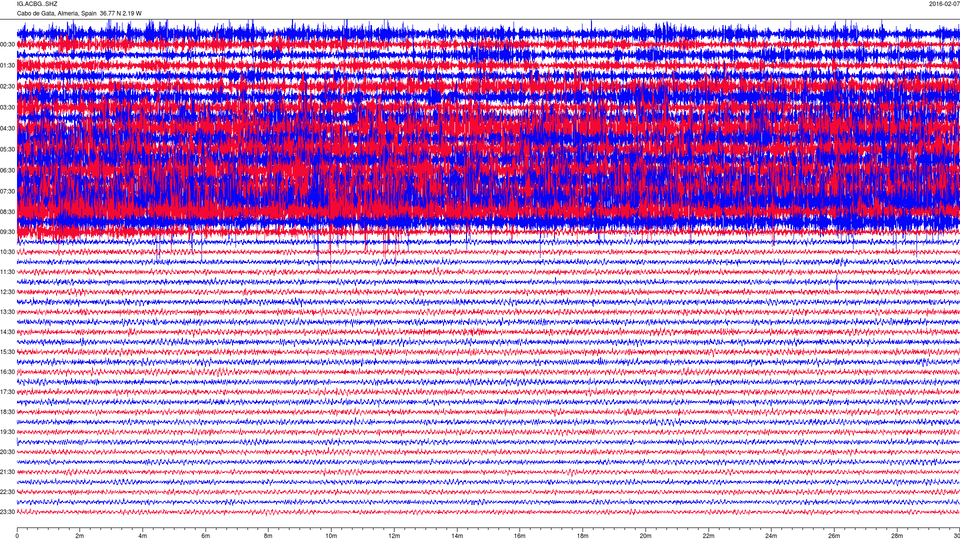The height and width of the screenshot is (540, 960).
Task: Click the 2016-02-07 date label
Action: 944,4
